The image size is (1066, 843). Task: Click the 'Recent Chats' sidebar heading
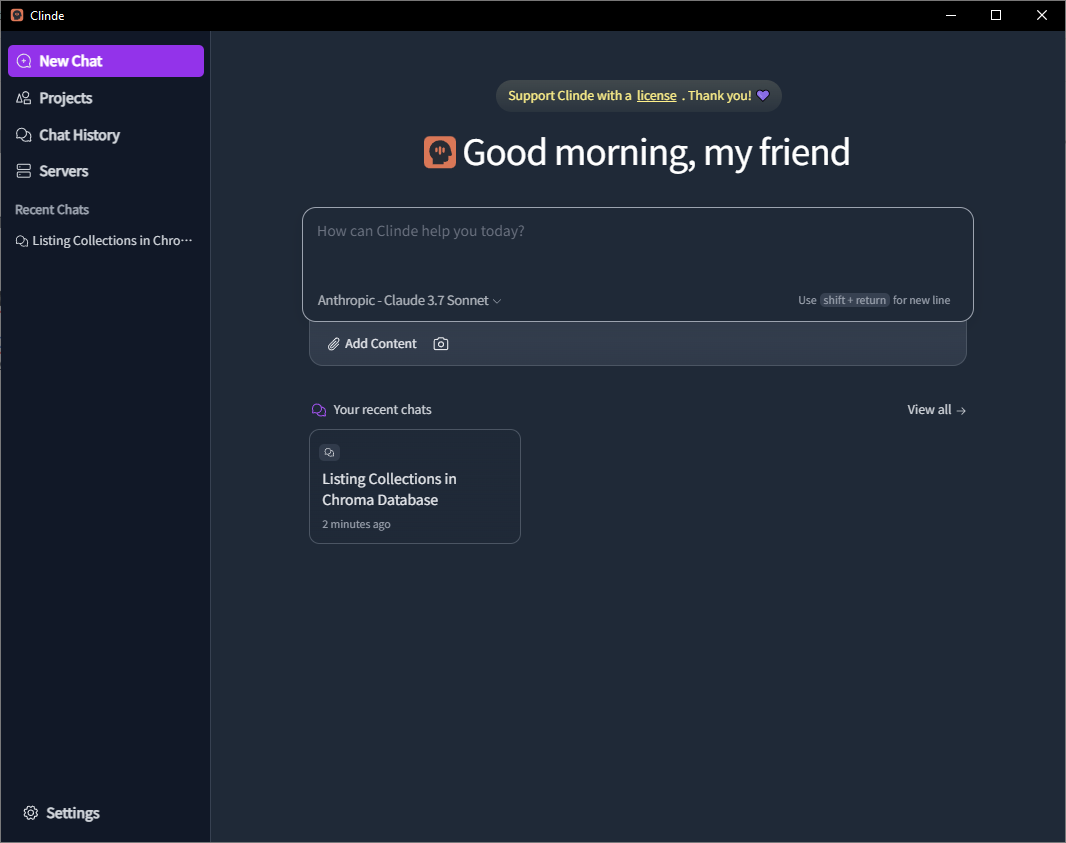[x=52, y=209]
